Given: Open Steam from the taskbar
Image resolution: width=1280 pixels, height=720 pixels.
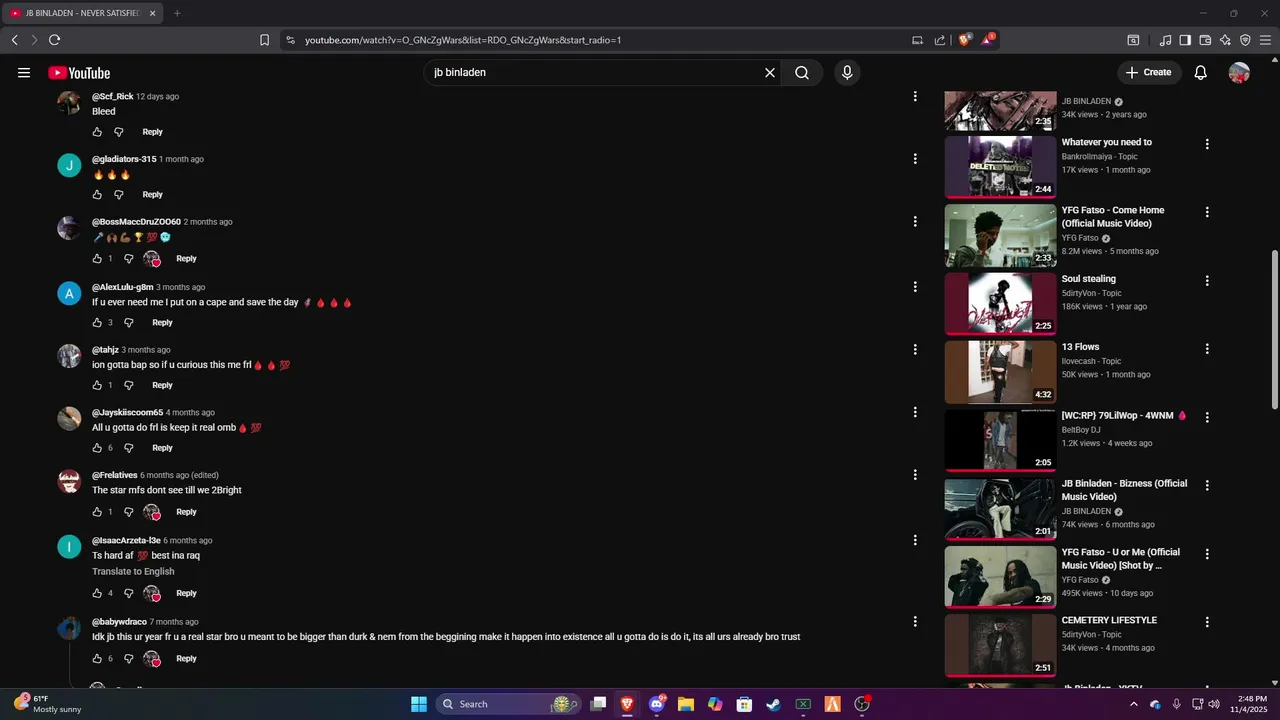Looking at the screenshot, I should (773, 704).
